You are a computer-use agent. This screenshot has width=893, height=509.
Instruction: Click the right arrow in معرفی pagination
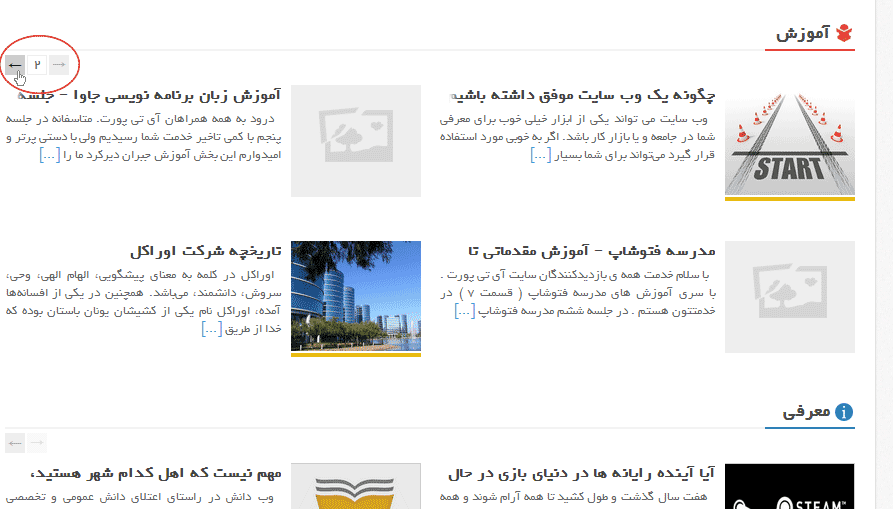coord(37,443)
